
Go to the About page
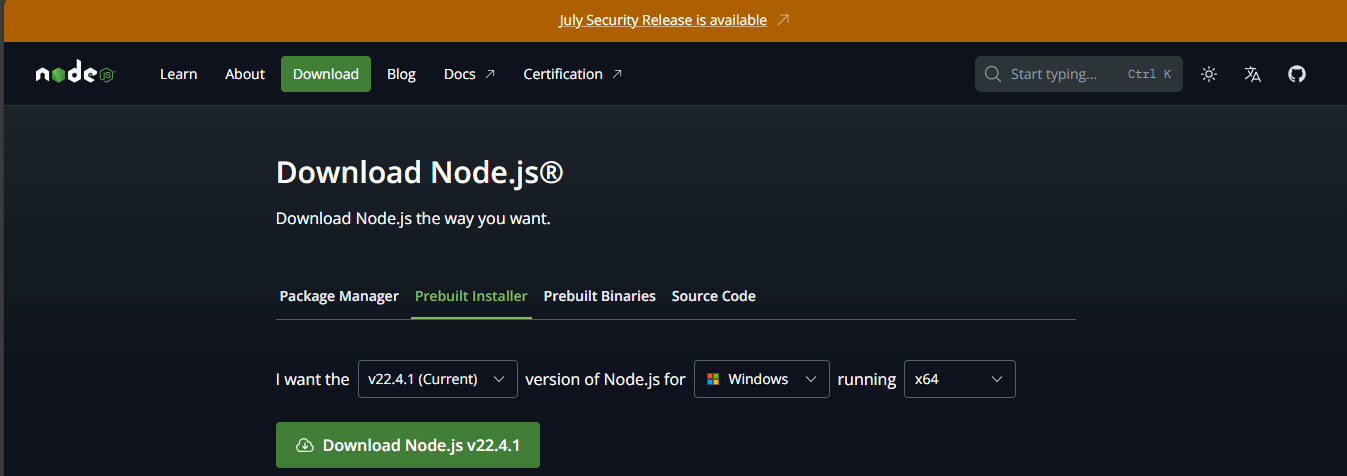click(245, 74)
